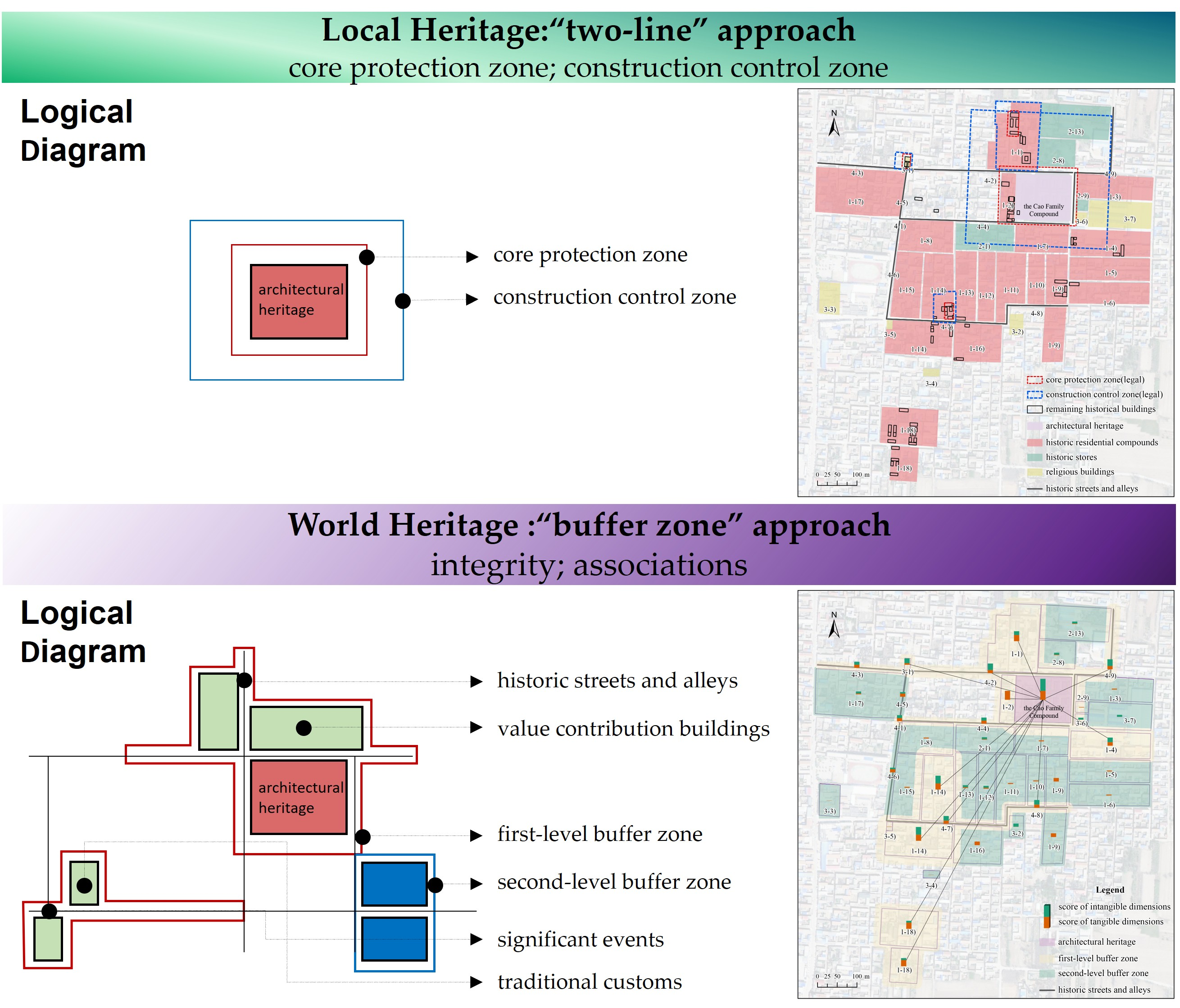Screen dimensions: 1180x1008
Task: Click the arrowhead beside "construction control zone"
Action: [x=472, y=300]
